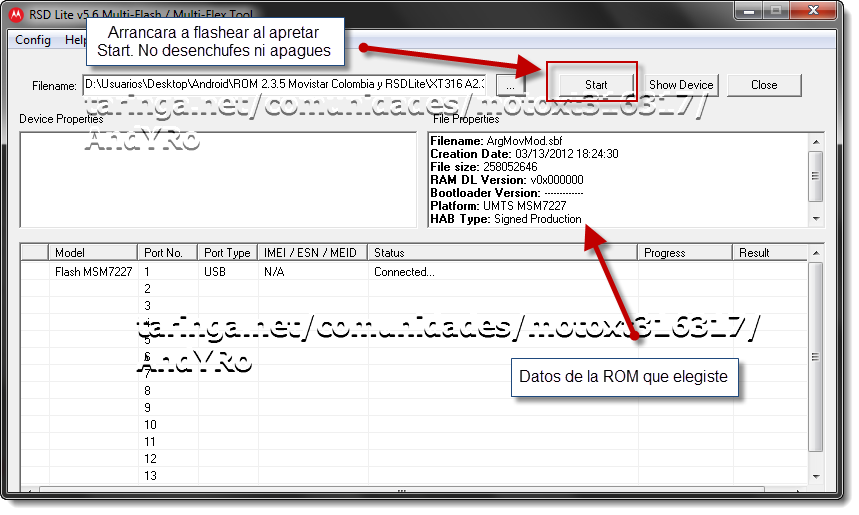
Task: Click the Creation Date line in File Properties
Action: [524, 154]
